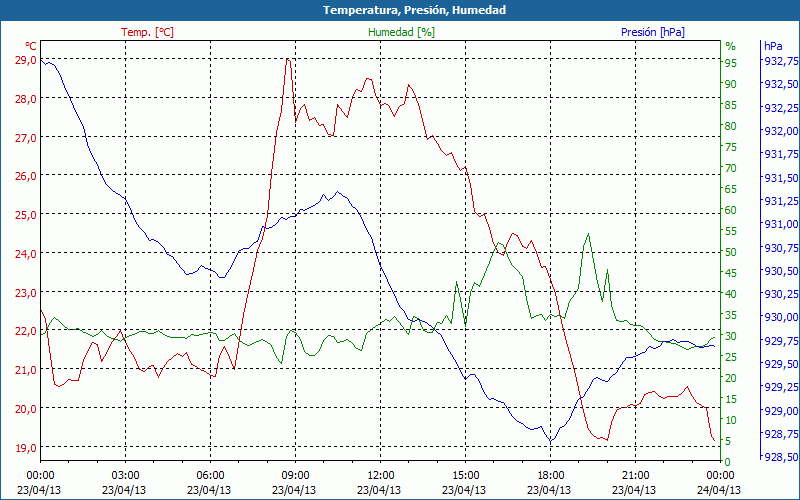Click the '931,75' pressure axis value
The width and height of the screenshot is (800, 500).
(x=781, y=154)
